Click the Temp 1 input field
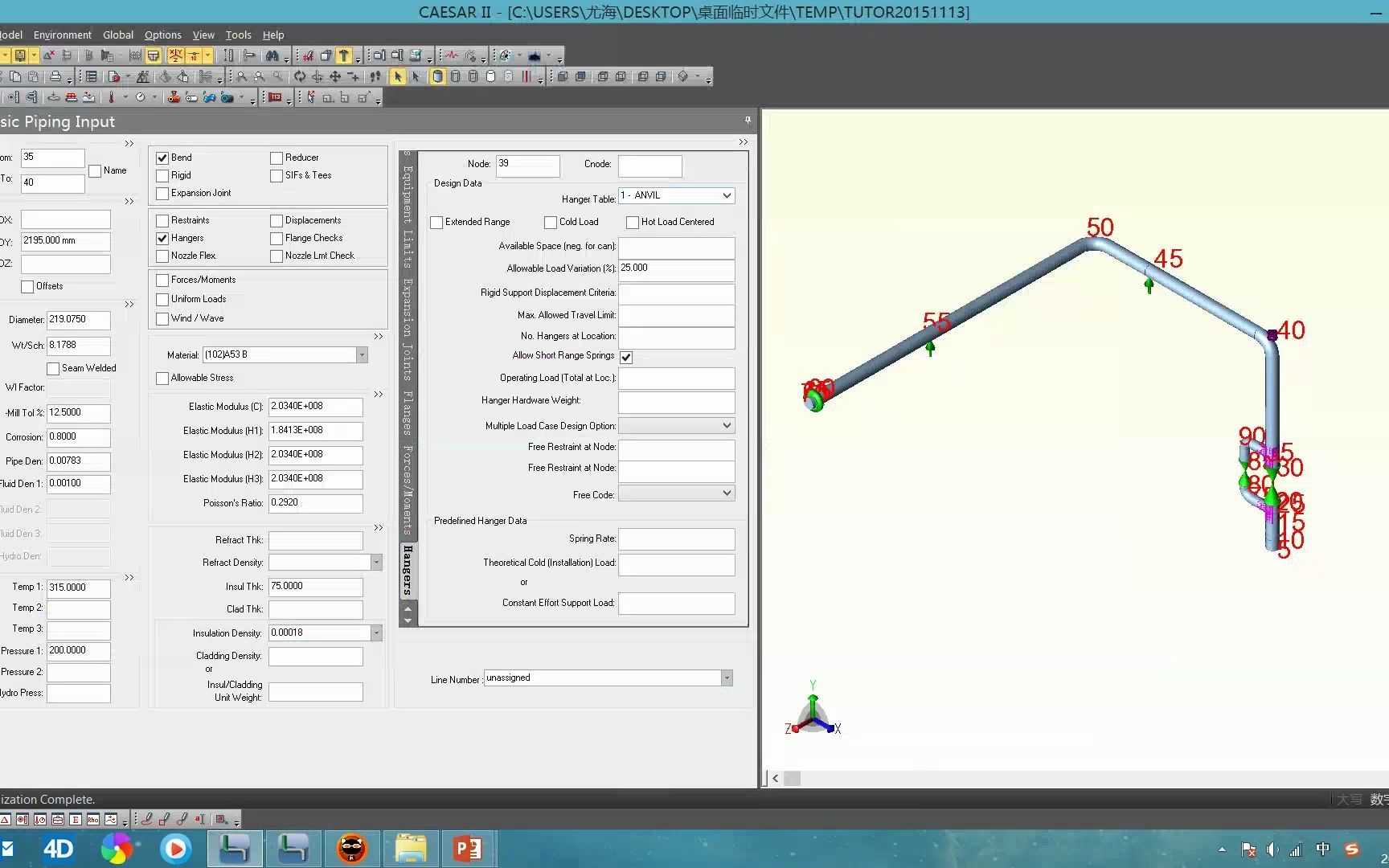Screen dimensions: 1389x868 [x=78, y=588]
